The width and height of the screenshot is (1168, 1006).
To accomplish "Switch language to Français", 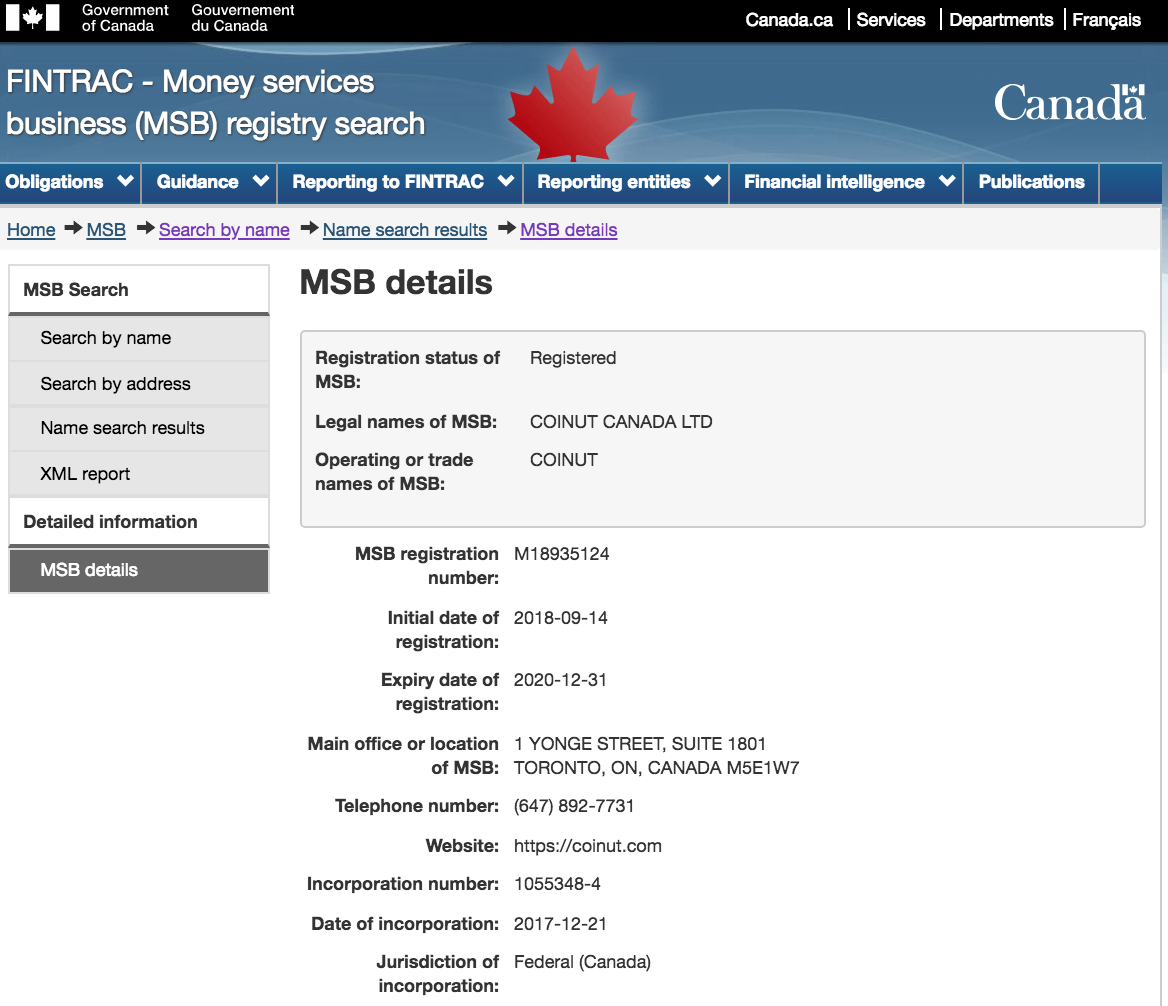I will (1106, 20).
